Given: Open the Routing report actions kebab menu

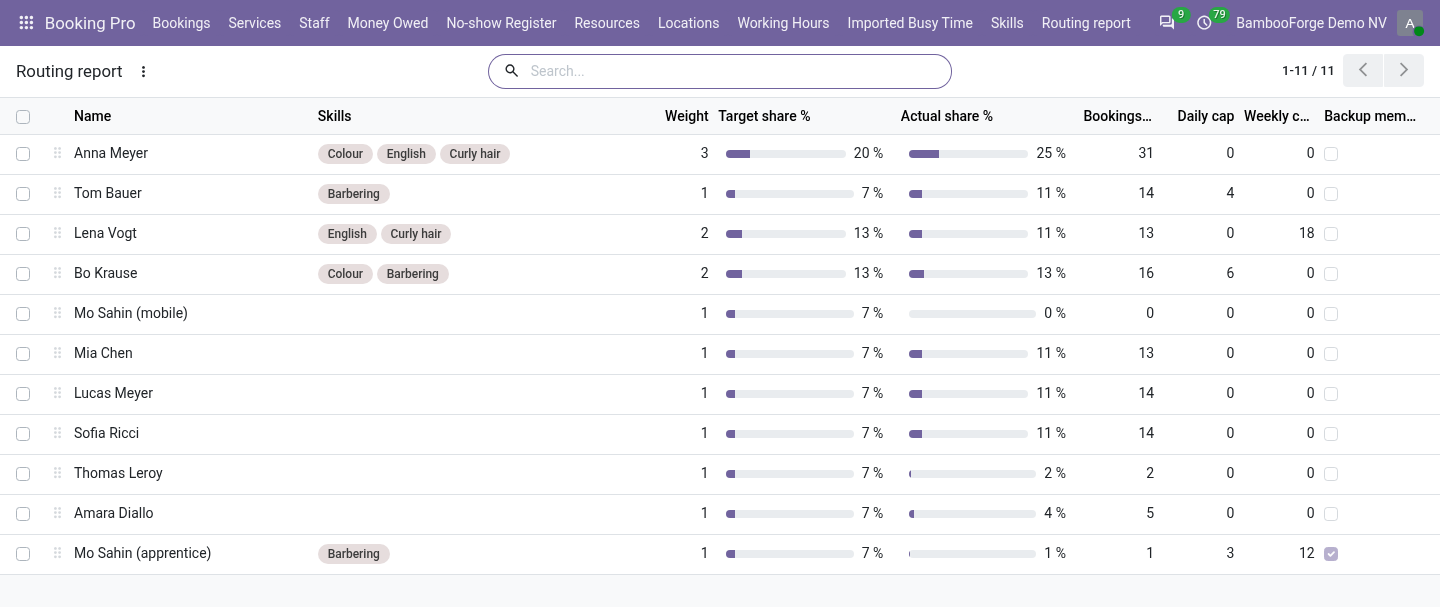Looking at the screenshot, I should coord(143,71).
